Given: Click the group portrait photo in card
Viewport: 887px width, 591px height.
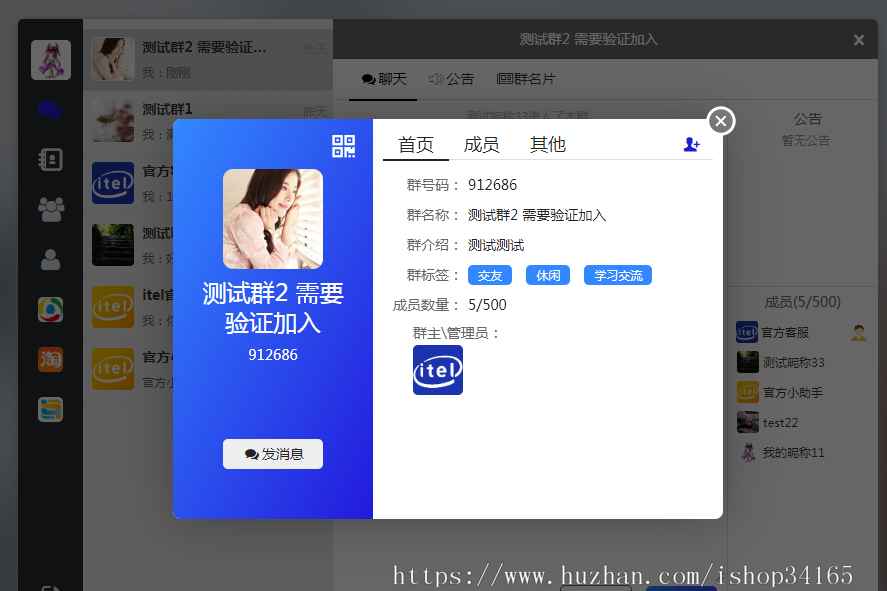Looking at the screenshot, I should (273, 219).
